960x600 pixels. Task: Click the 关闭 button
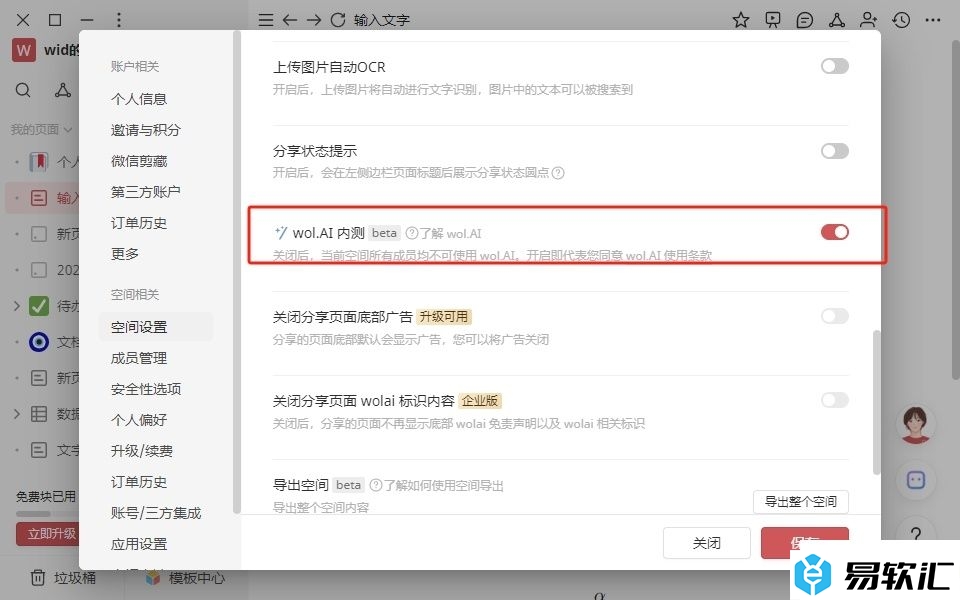click(x=707, y=543)
